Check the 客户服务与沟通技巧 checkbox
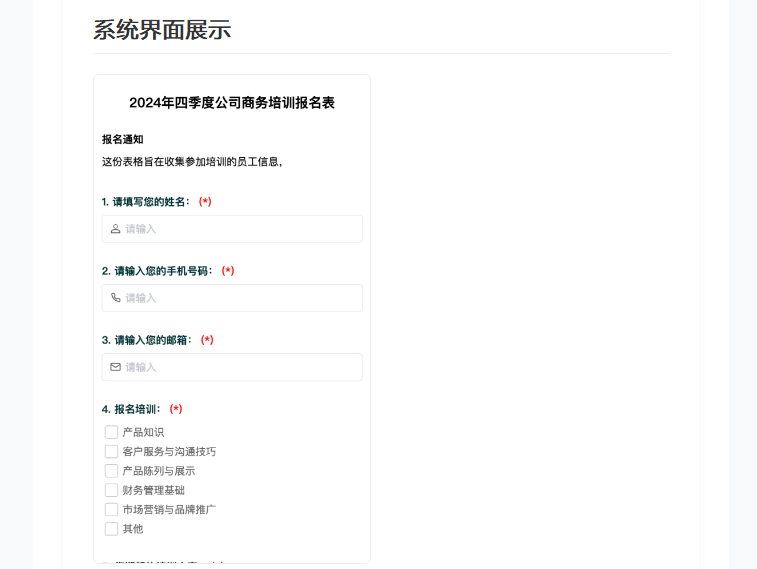Screen dimensions: 757x569 (112, 451)
